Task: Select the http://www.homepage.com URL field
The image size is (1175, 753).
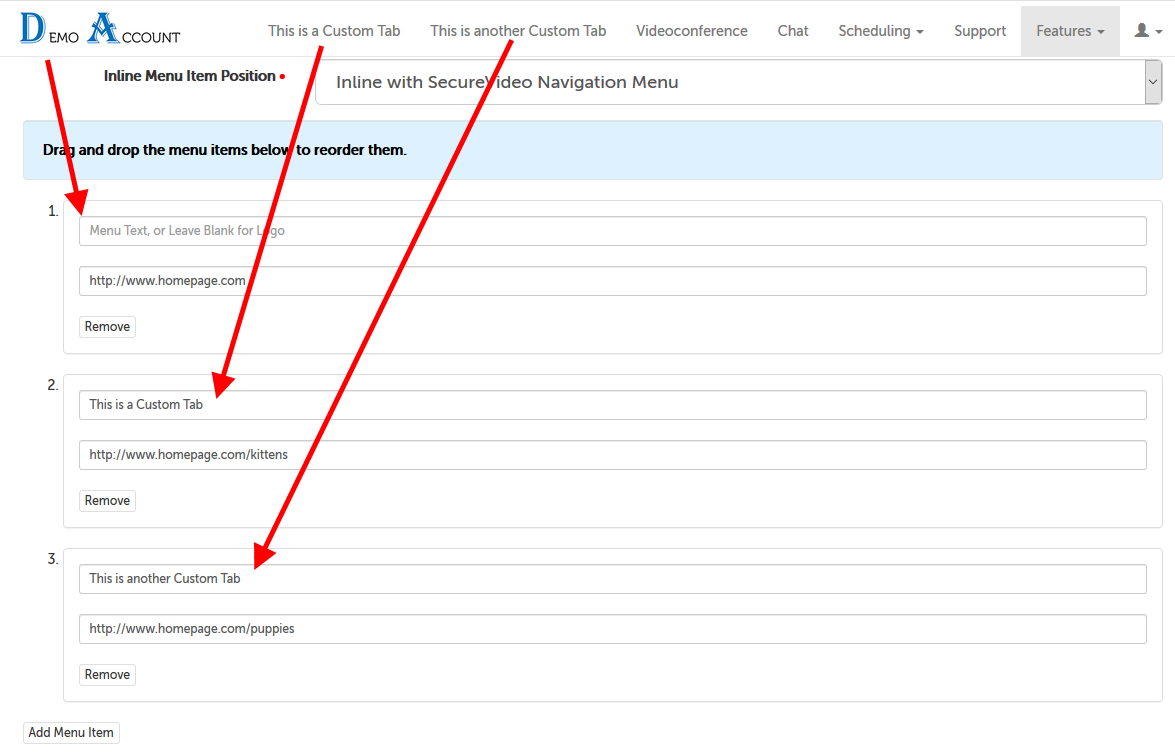Action: pos(612,280)
